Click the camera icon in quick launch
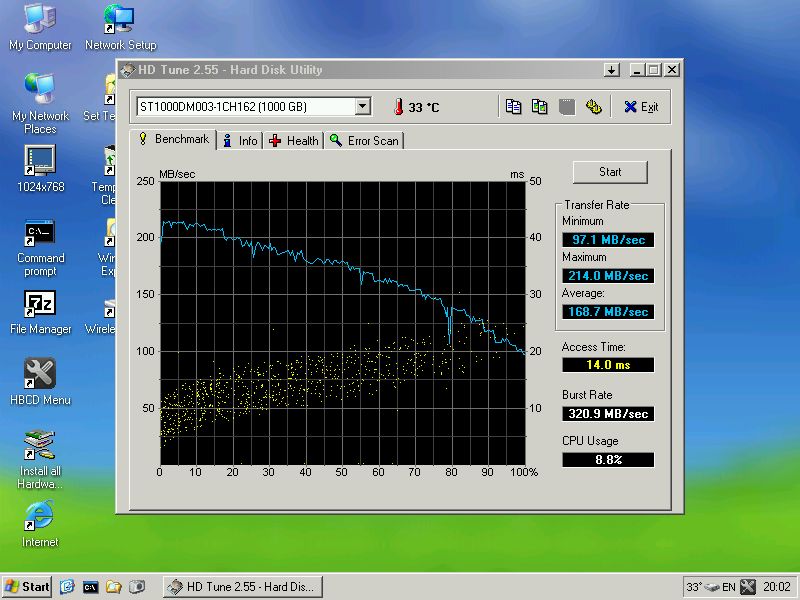Image resolution: width=800 pixels, height=600 pixels. (137, 587)
